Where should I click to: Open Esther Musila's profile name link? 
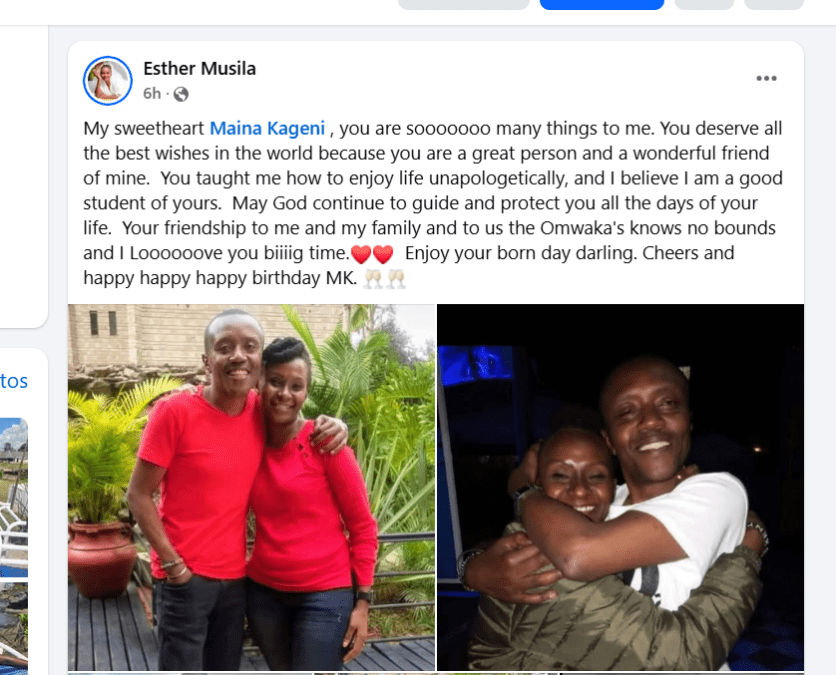coord(199,69)
